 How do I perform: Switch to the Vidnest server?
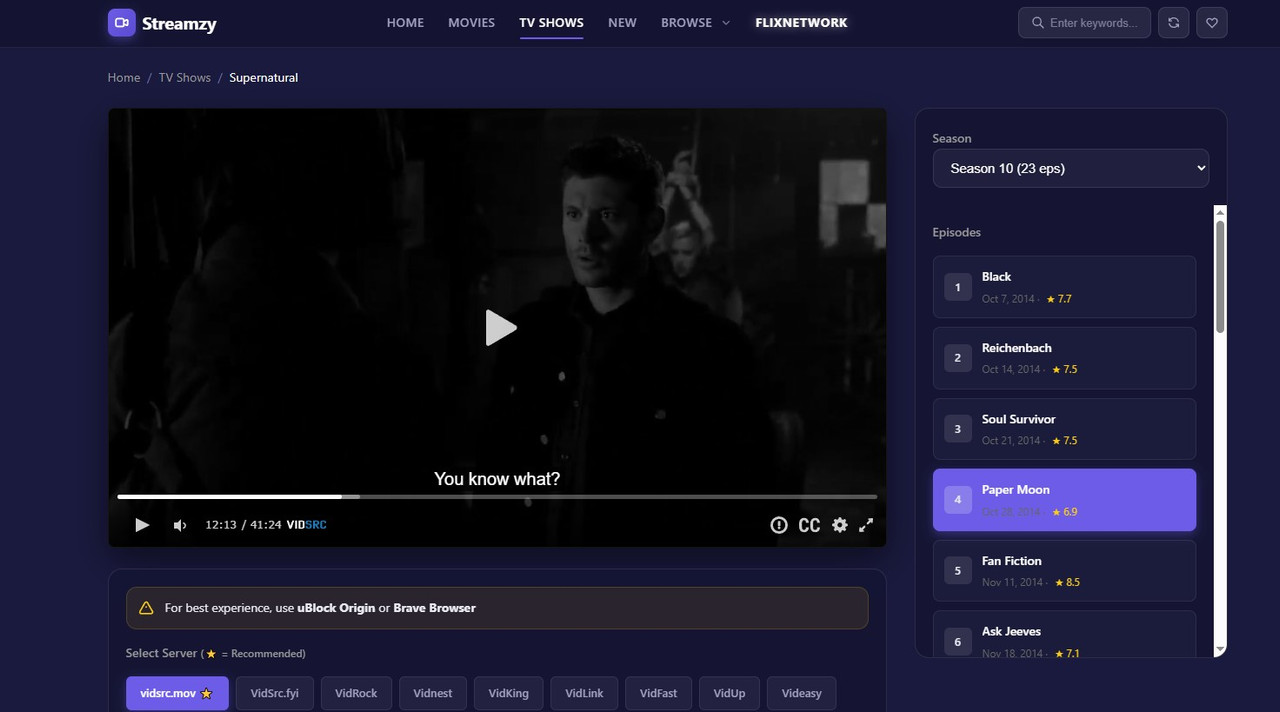click(x=433, y=693)
